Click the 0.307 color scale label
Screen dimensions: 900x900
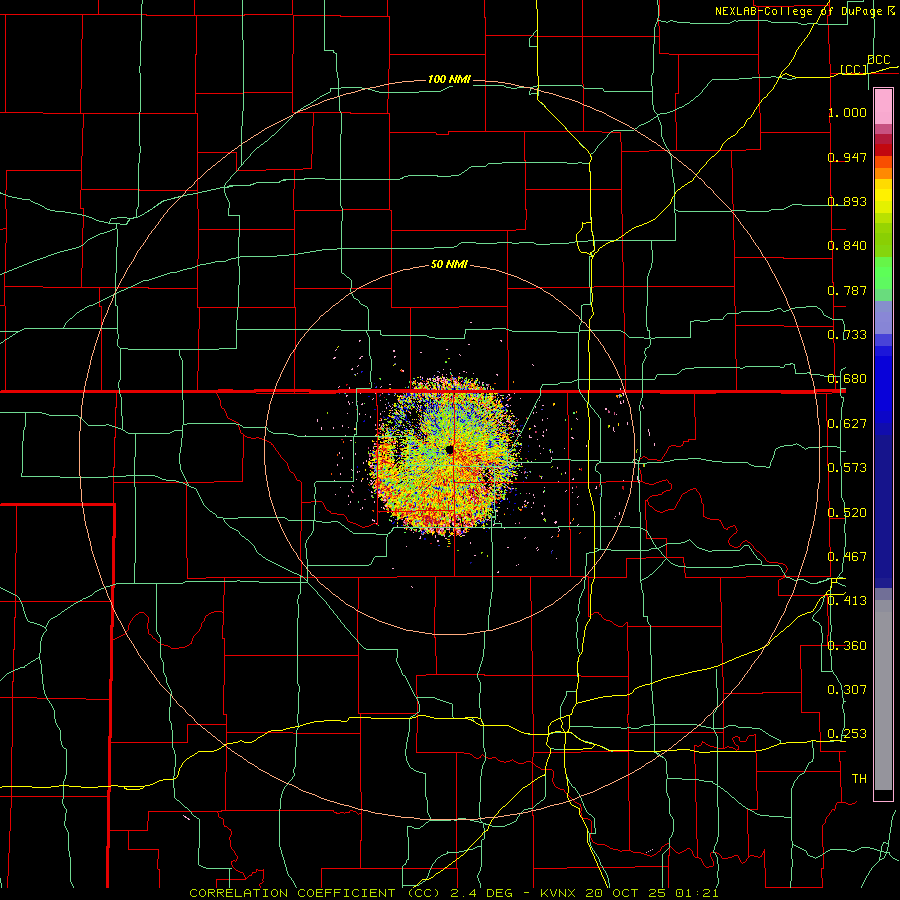click(847, 690)
